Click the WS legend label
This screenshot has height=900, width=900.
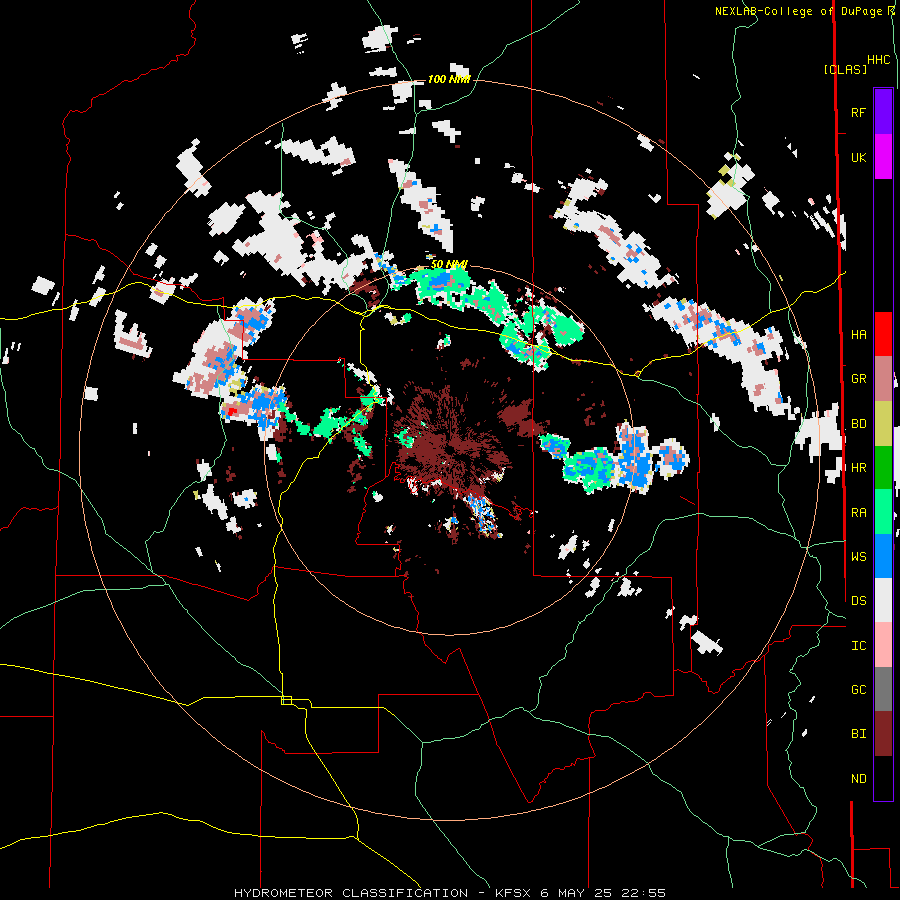coord(858,556)
